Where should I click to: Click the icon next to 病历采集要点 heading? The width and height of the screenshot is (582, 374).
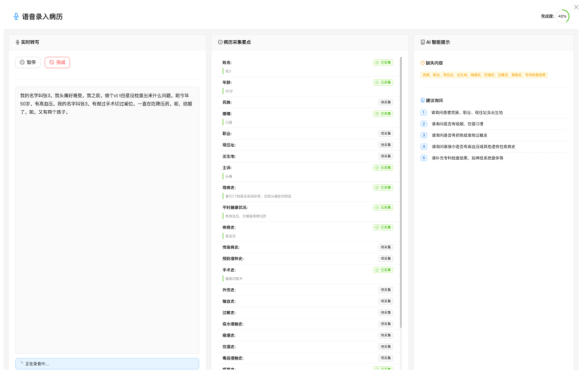click(x=220, y=42)
